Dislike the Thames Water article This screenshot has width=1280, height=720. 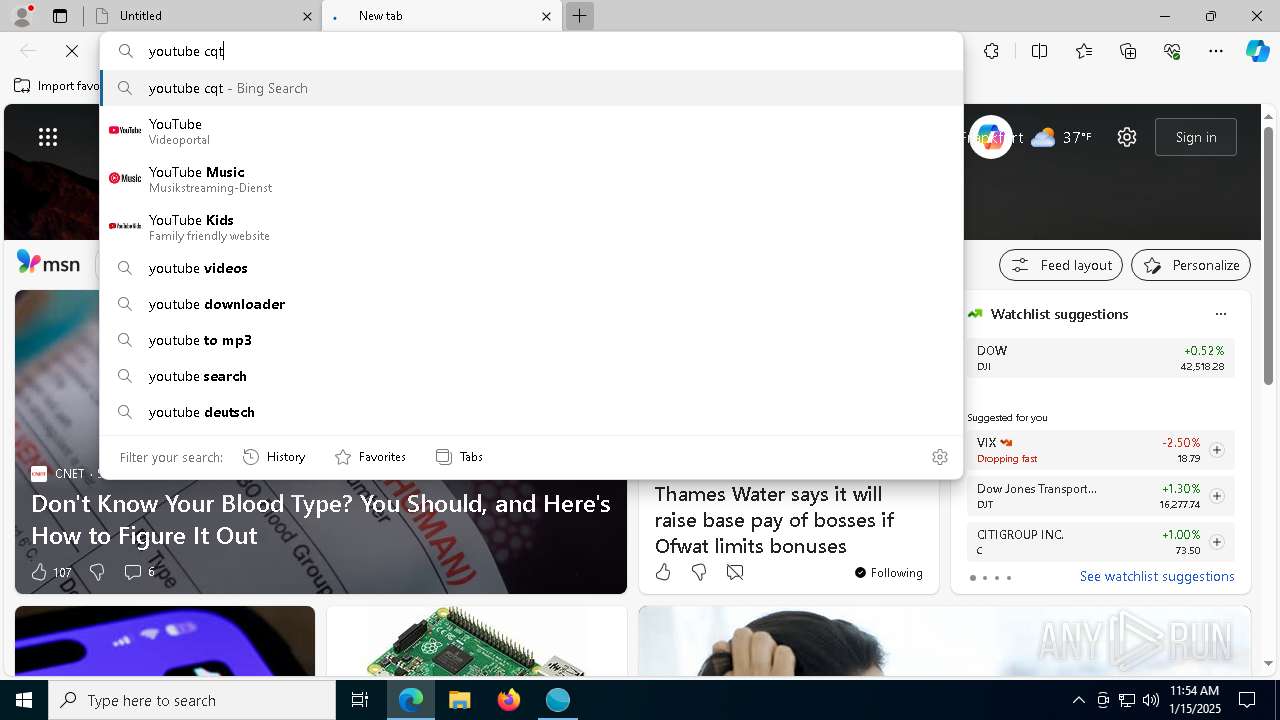click(x=699, y=572)
